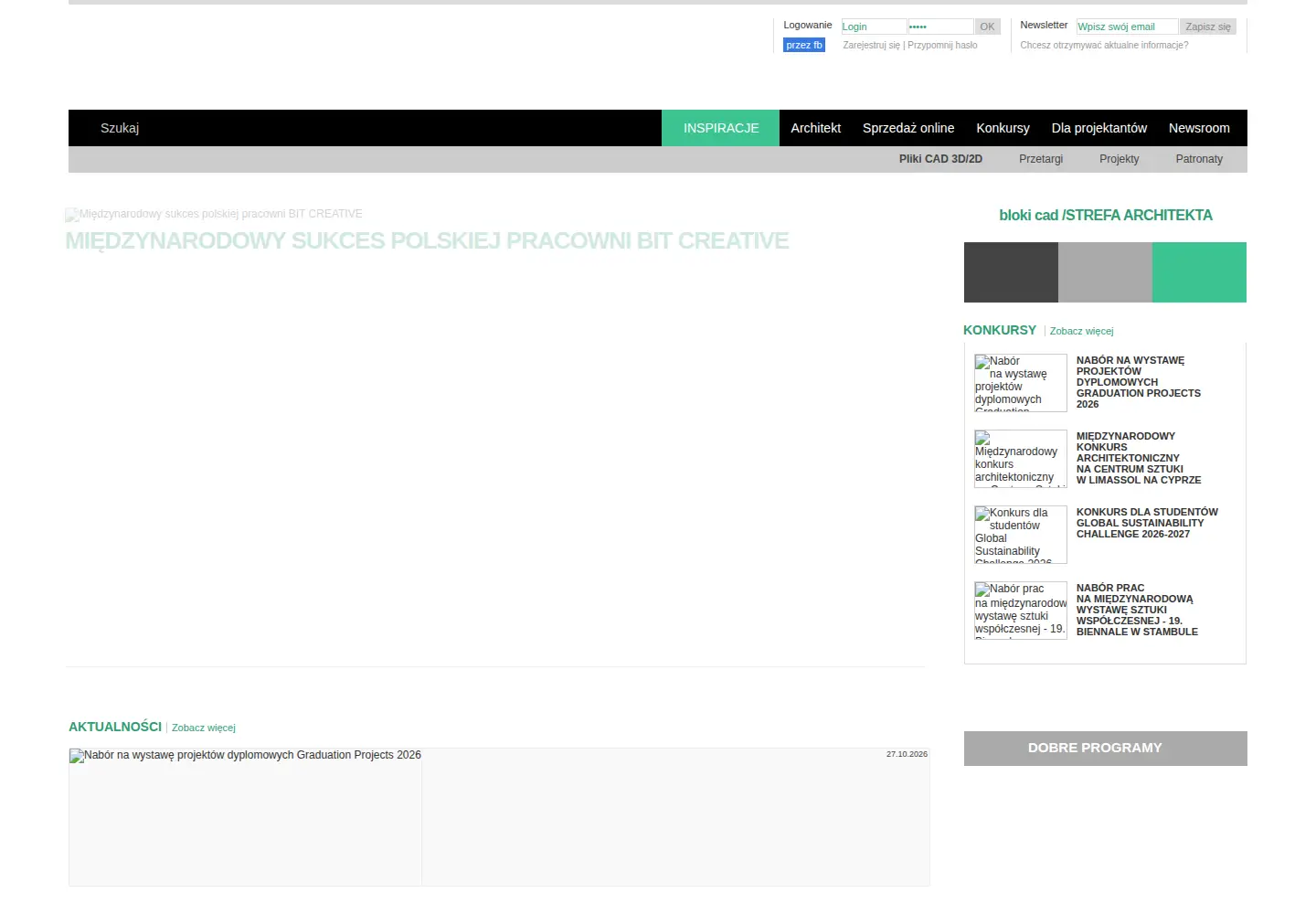Click the news date 27.10.2026
The height and width of the screenshot is (914, 1316).
907,754
